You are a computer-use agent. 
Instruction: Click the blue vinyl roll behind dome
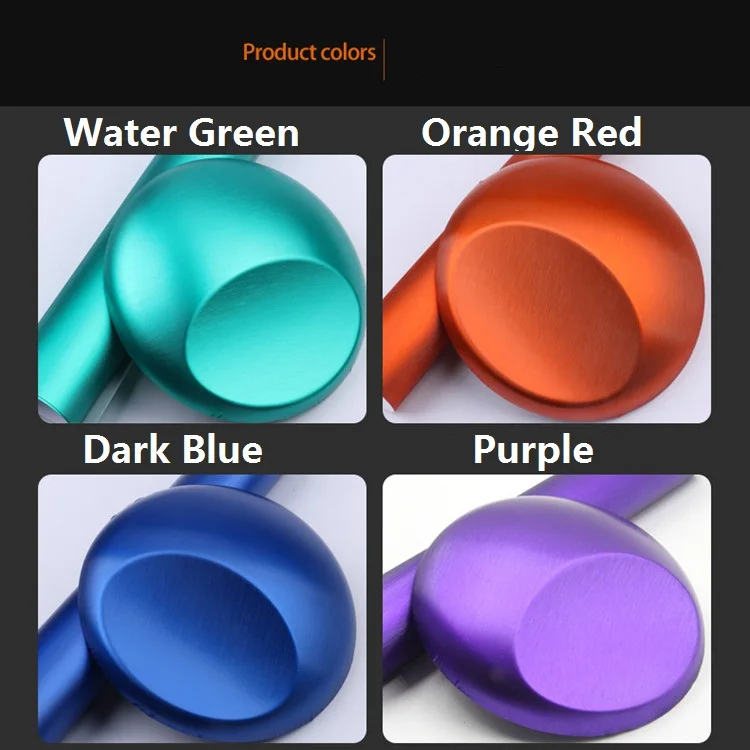click(60, 670)
